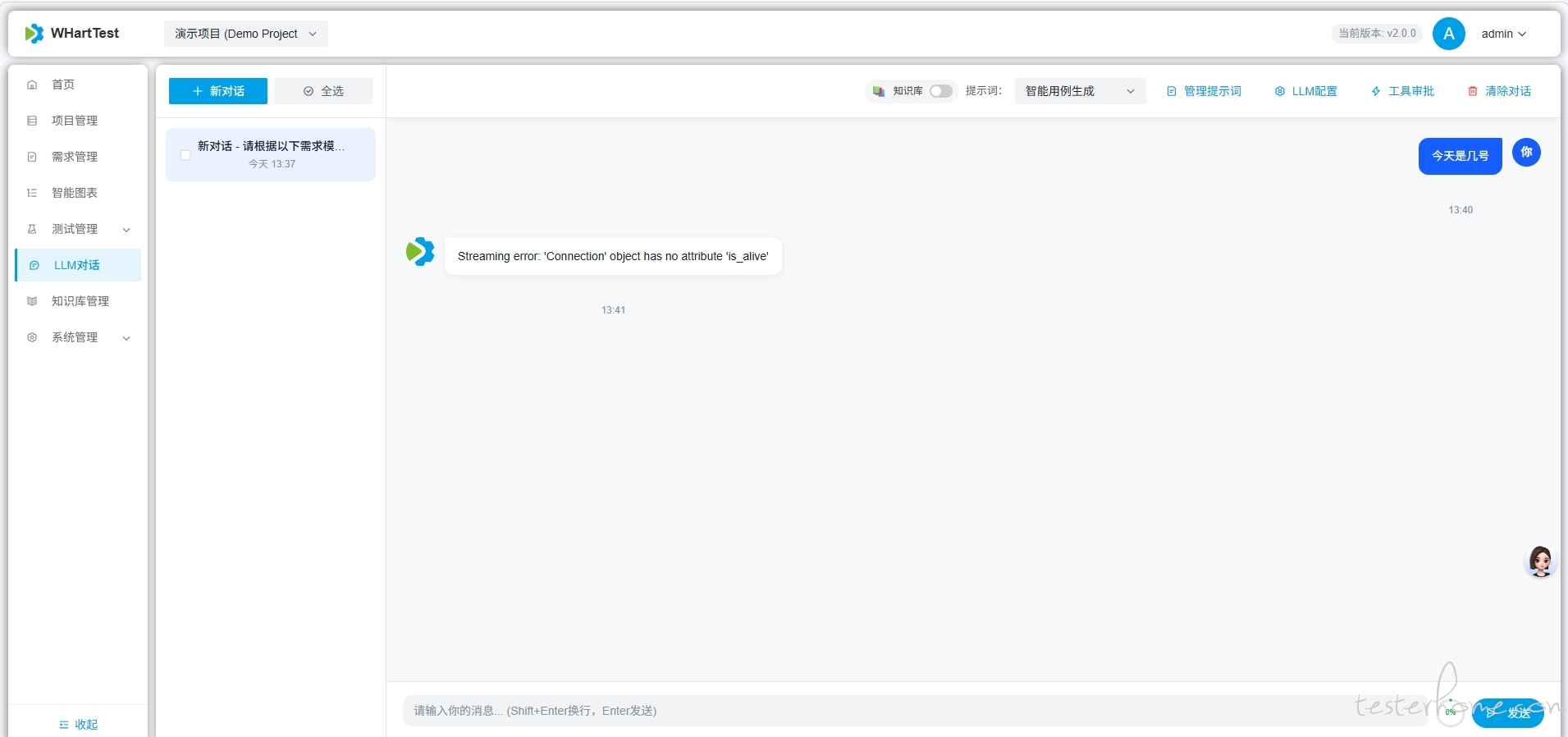Click the 首页 home icon in sidebar

[32, 85]
